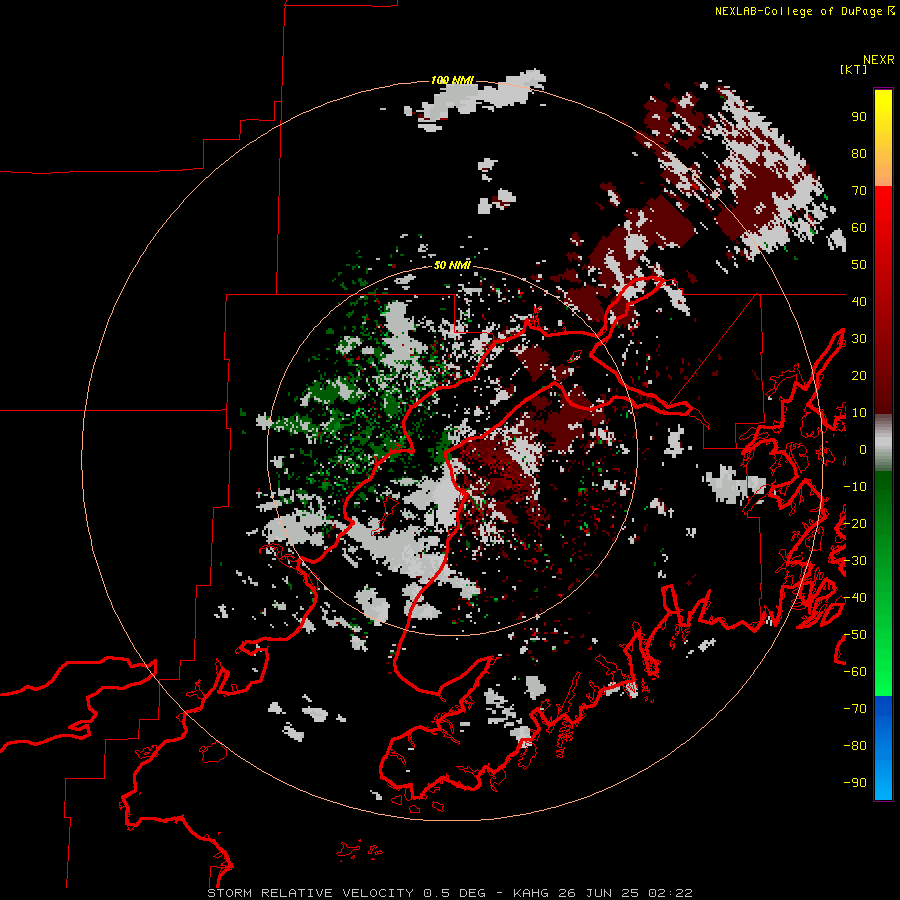900x900 pixels.
Task: Click the -20 value on the velocity scale
Action: point(855,523)
